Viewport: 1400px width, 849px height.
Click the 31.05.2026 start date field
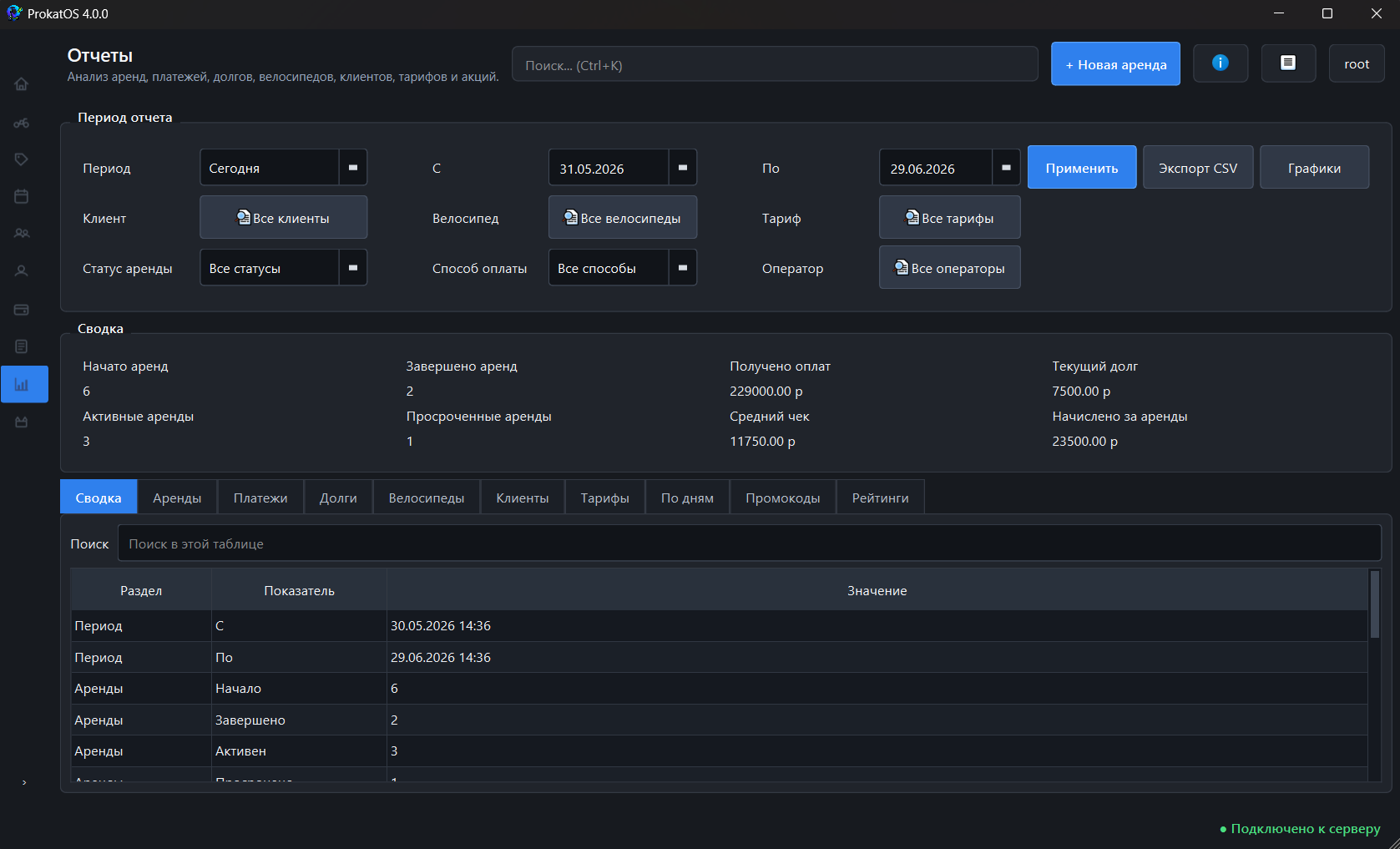pyautogui.click(x=609, y=168)
